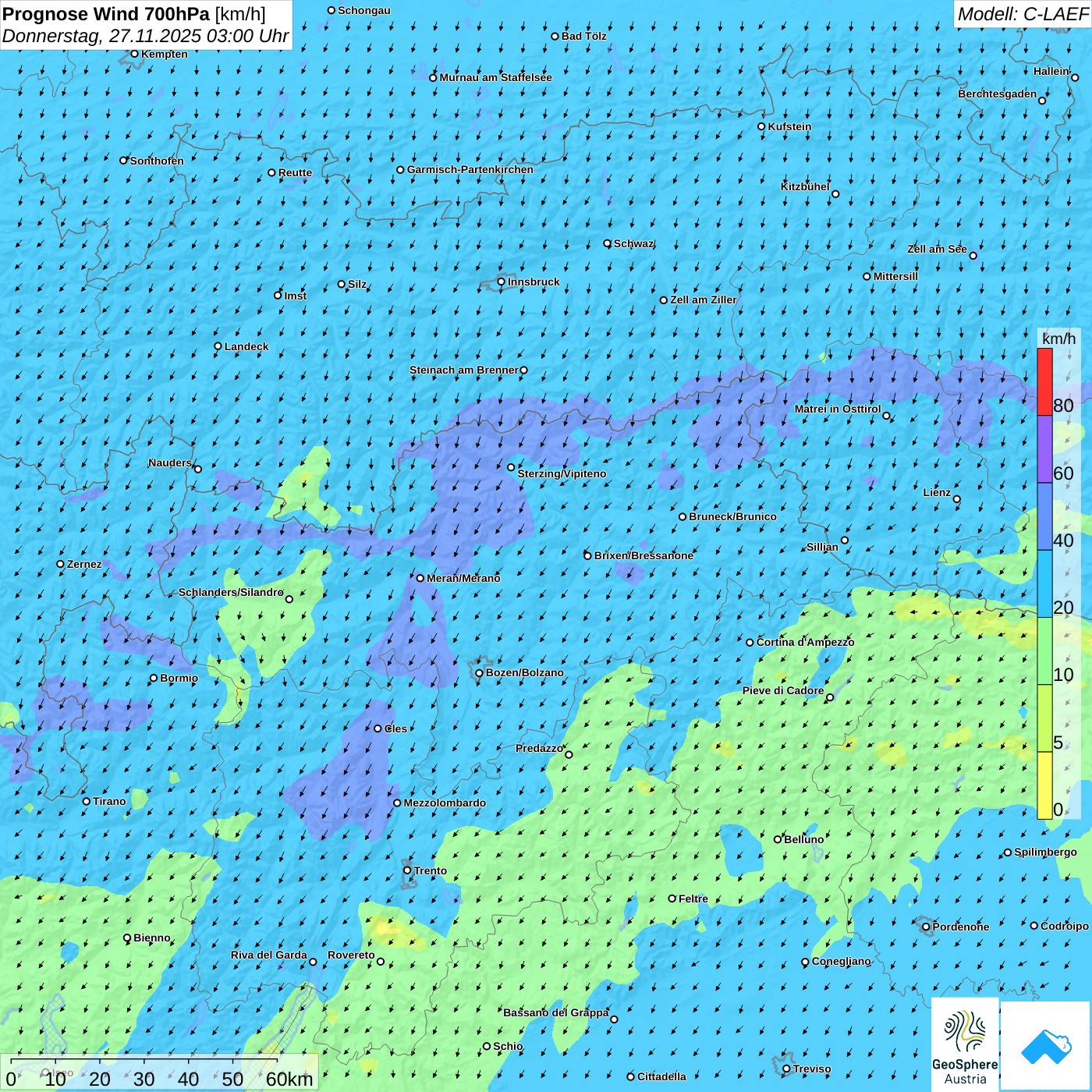The image size is (1092, 1092).
Task: Click the 'Prognose Wind 700hPa [km/h]' title
Action: [x=134, y=13]
